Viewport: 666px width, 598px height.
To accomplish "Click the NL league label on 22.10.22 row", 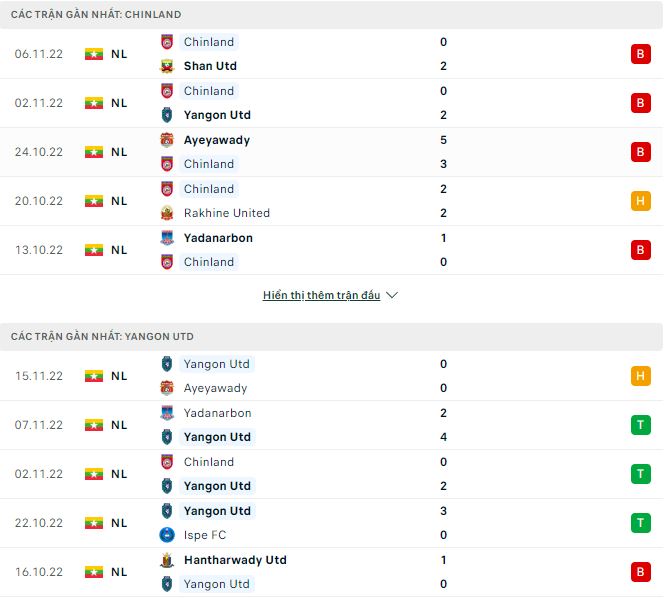I will [119, 523].
